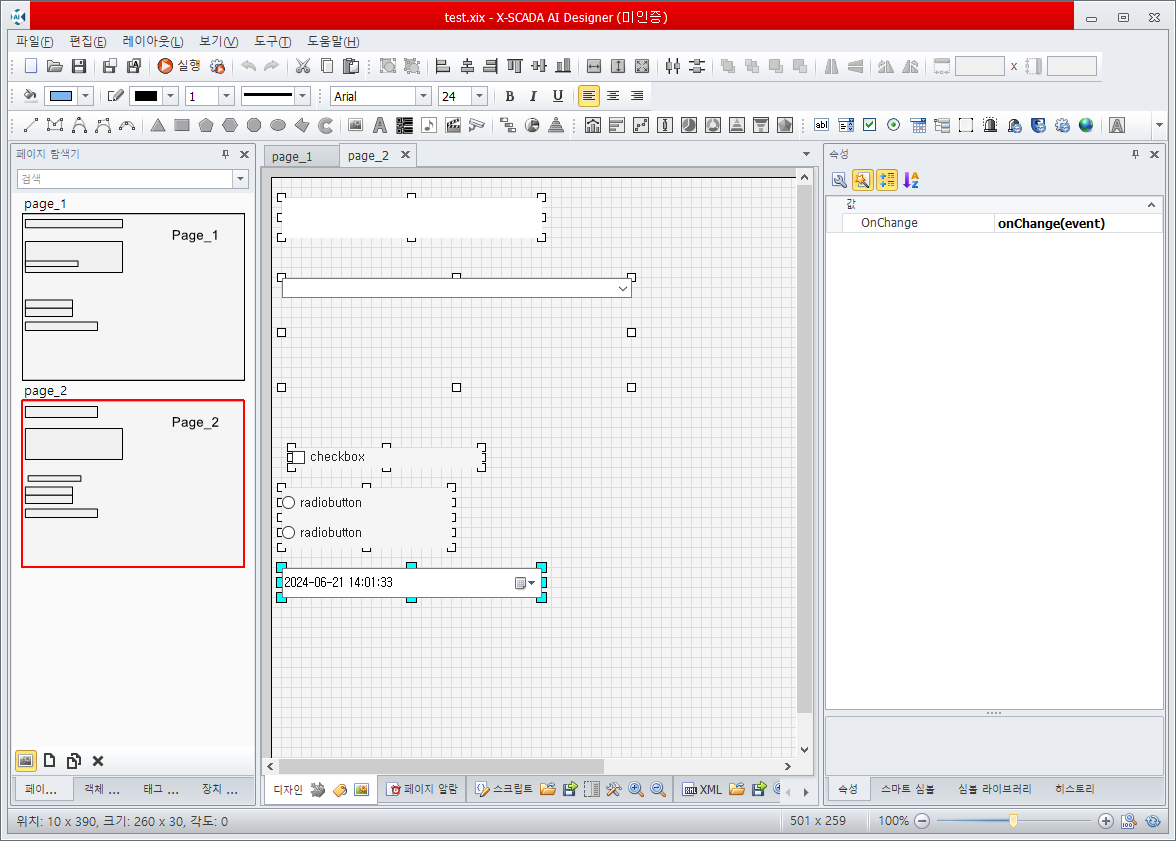Zoom in magnifier icon bottom toolbar

coord(636,789)
